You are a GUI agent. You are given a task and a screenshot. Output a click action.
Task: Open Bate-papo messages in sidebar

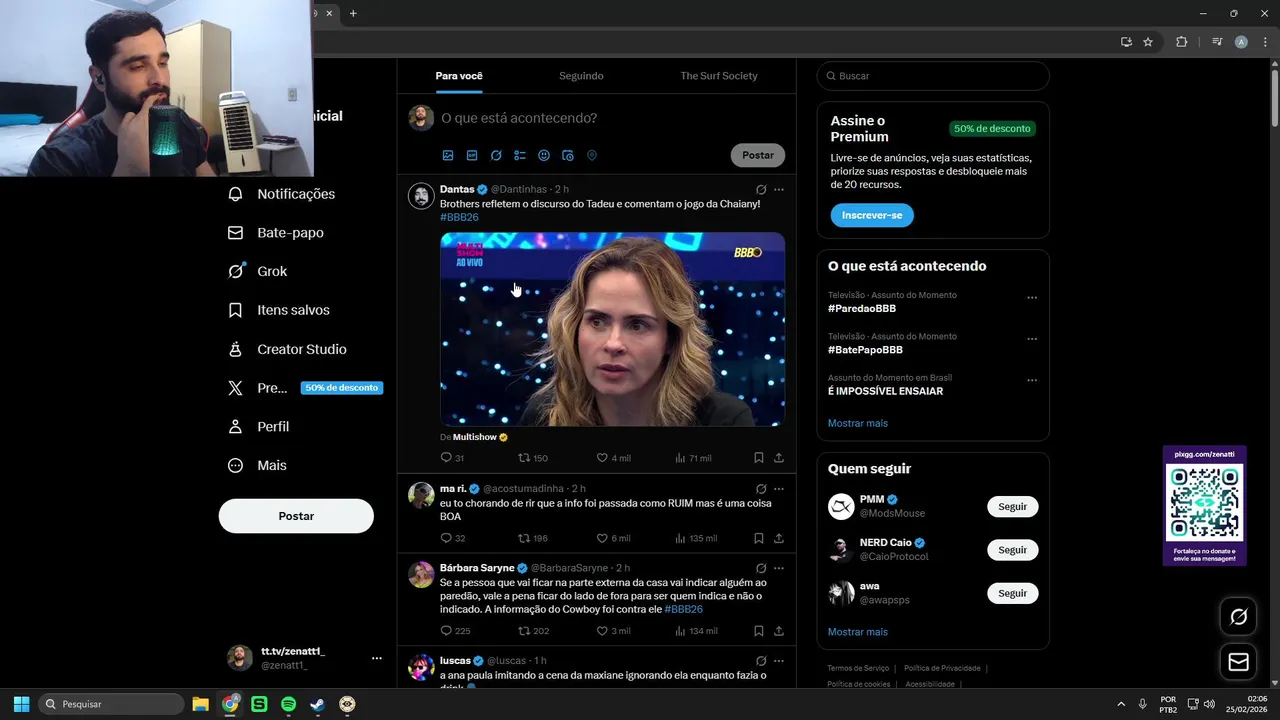(x=276, y=233)
